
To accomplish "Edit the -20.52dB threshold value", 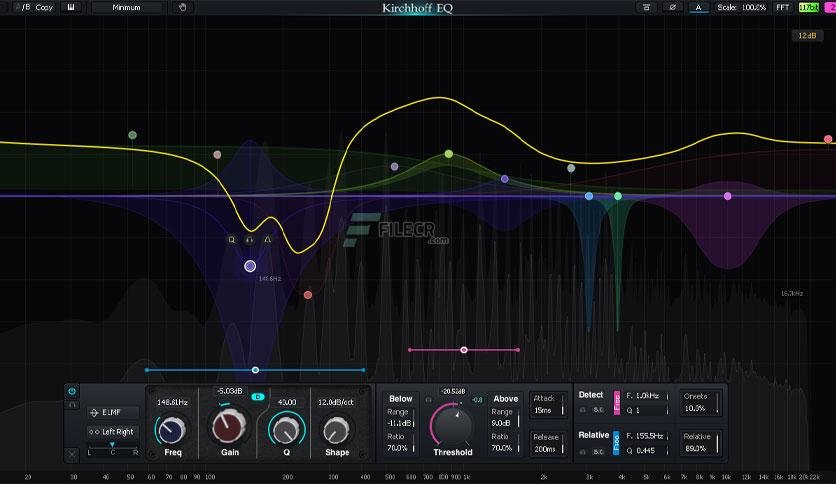I will 453,391.
